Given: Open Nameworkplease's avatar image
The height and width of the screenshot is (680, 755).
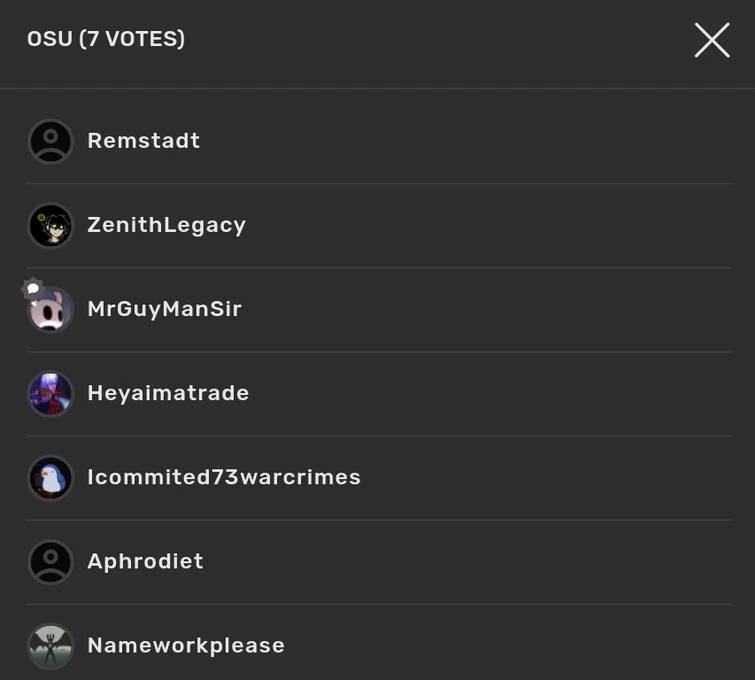Looking at the screenshot, I should (x=50, y=646).
